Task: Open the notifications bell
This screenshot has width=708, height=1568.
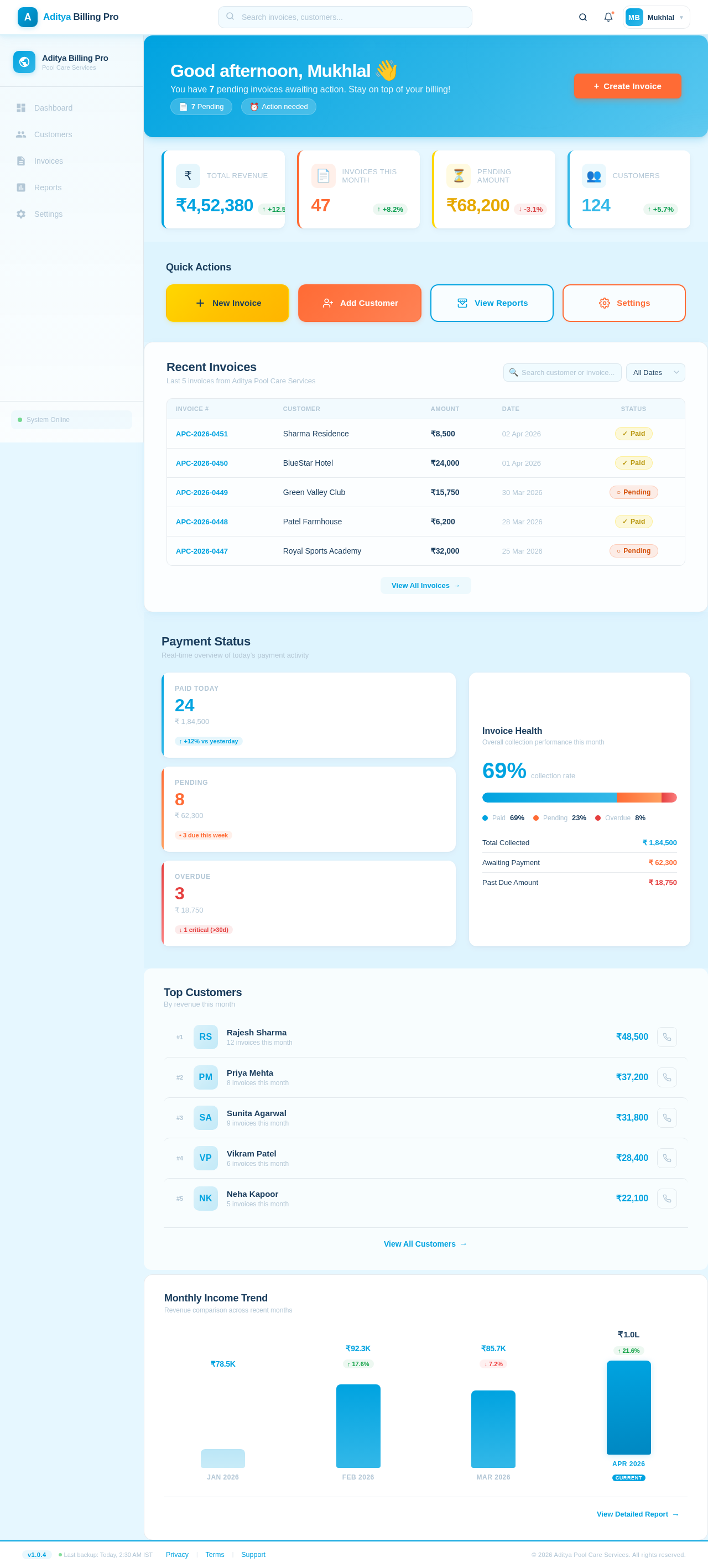Action: (x=608, y=17)
